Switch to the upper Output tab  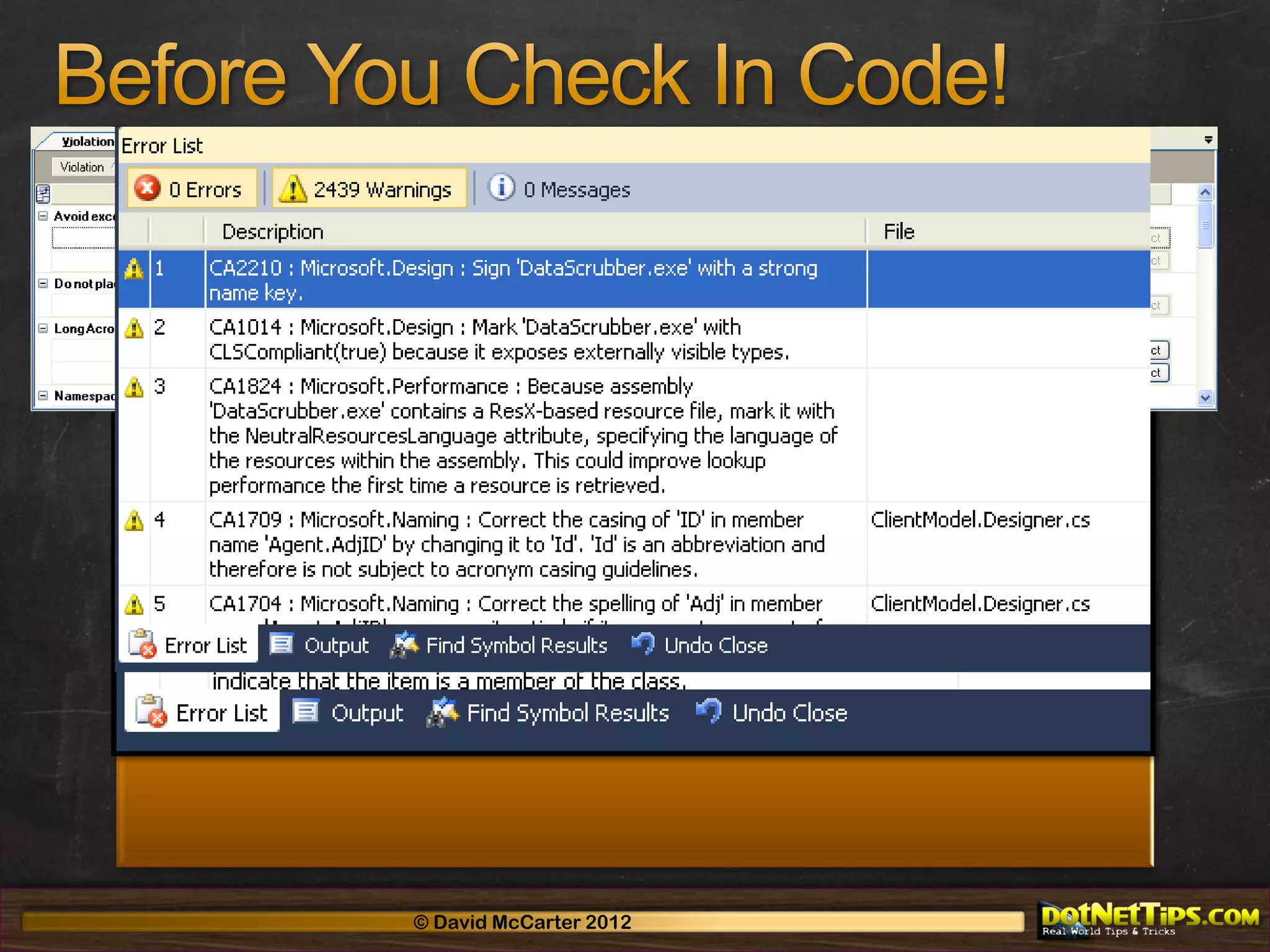click(x=319, y=645)
